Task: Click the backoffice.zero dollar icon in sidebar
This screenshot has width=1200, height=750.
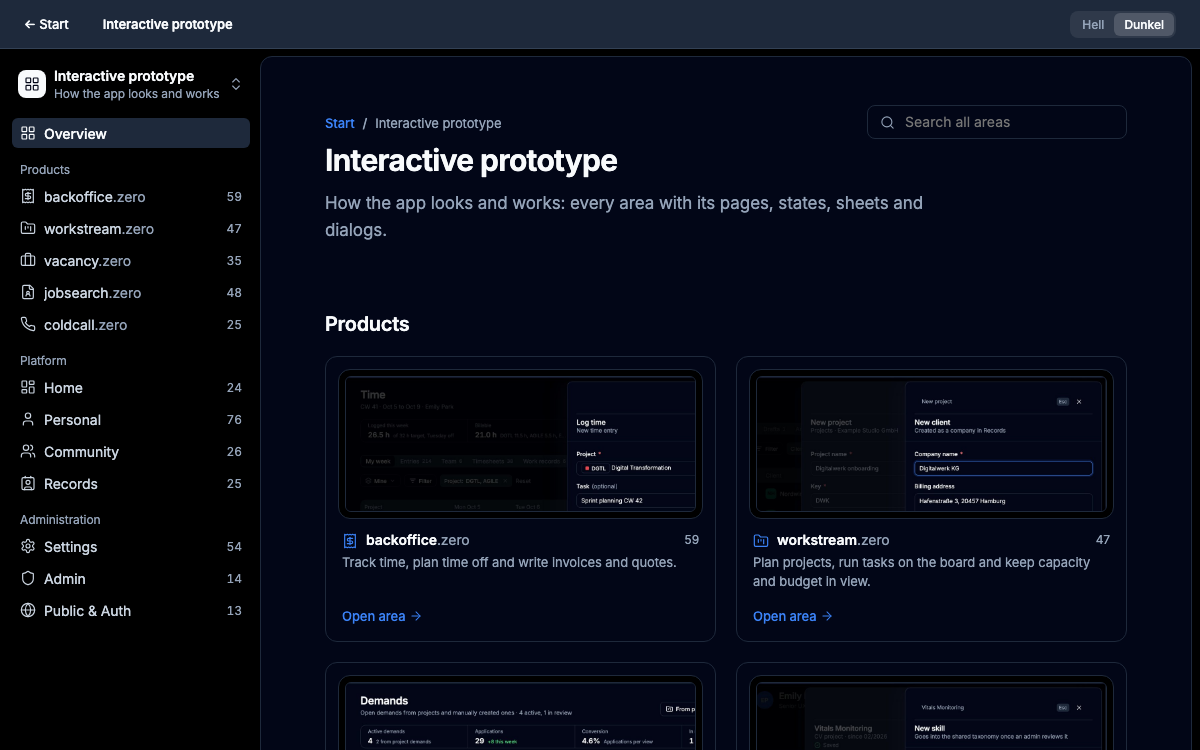Action: (28, 197)
